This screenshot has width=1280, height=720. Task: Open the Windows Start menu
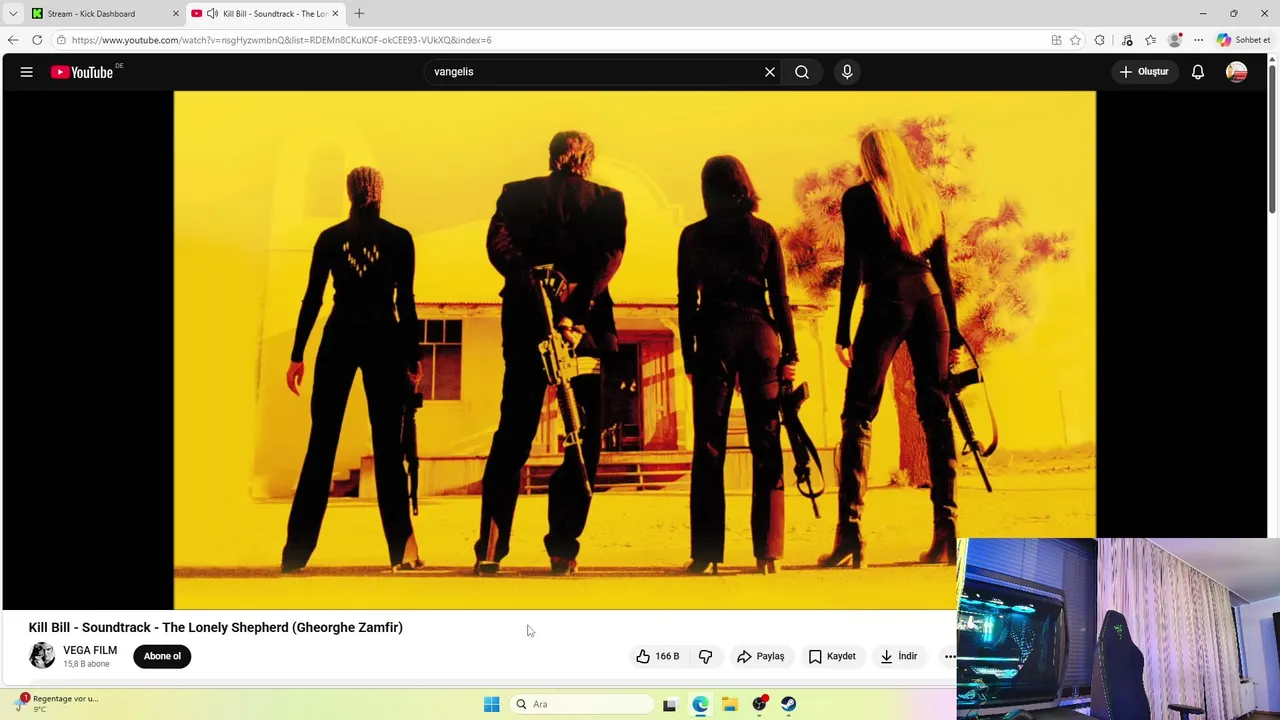491,704
